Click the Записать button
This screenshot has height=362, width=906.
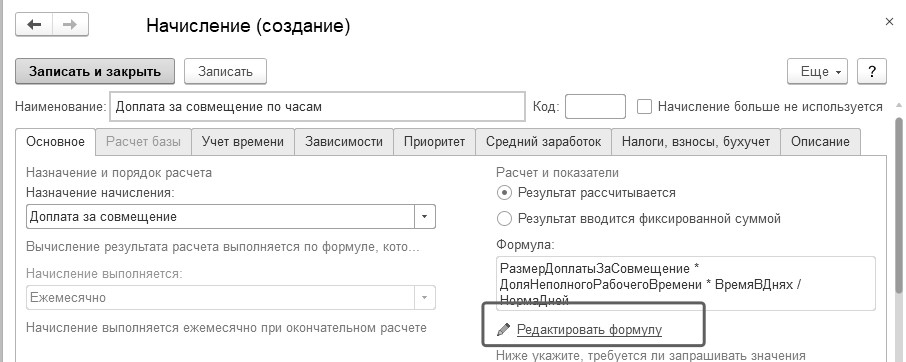tap(225, 72)
